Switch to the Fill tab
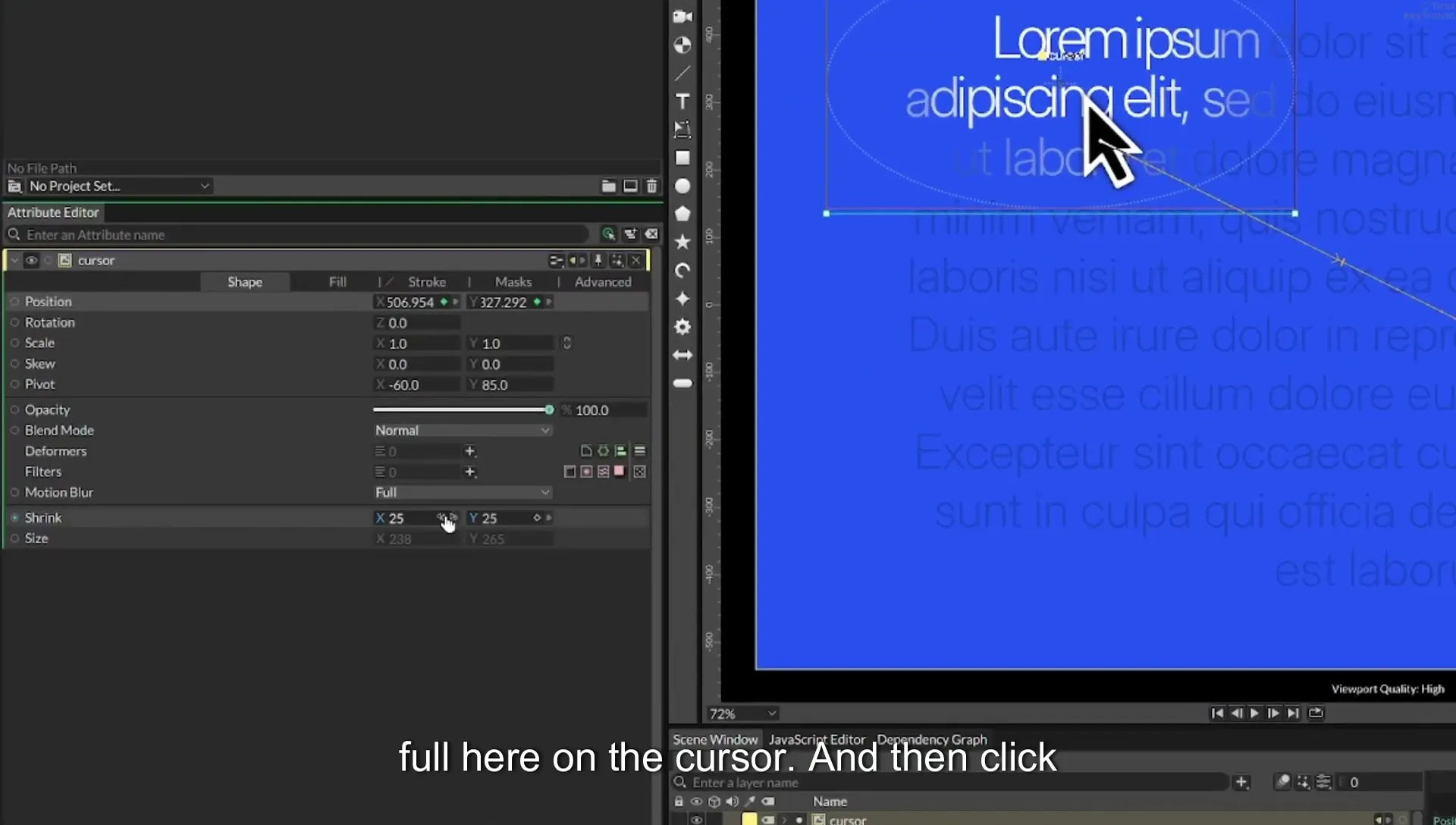This screenshot has height=825, width=1456. (x=337, y=282)
